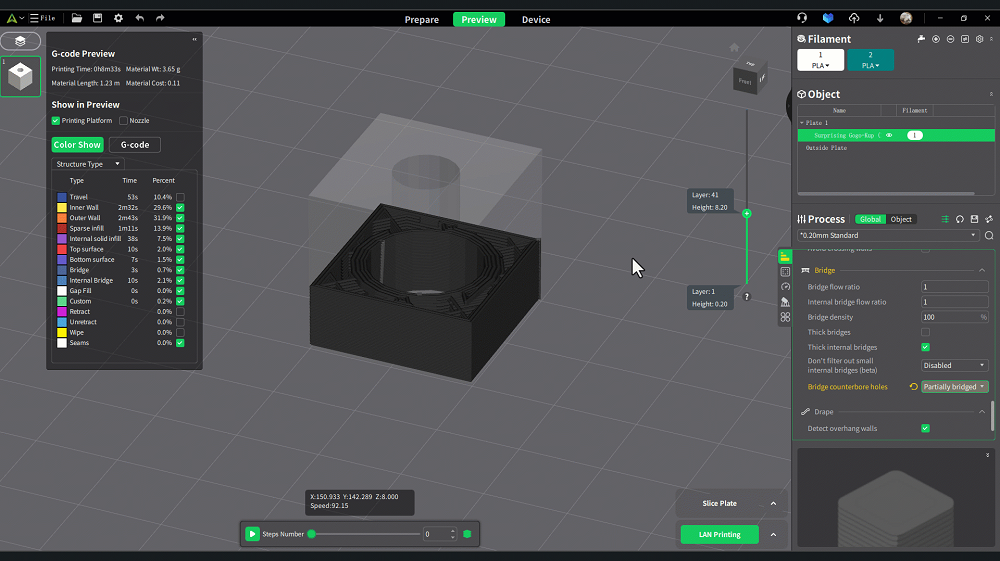Open the Support settings side tab icon

click(785, 302)
